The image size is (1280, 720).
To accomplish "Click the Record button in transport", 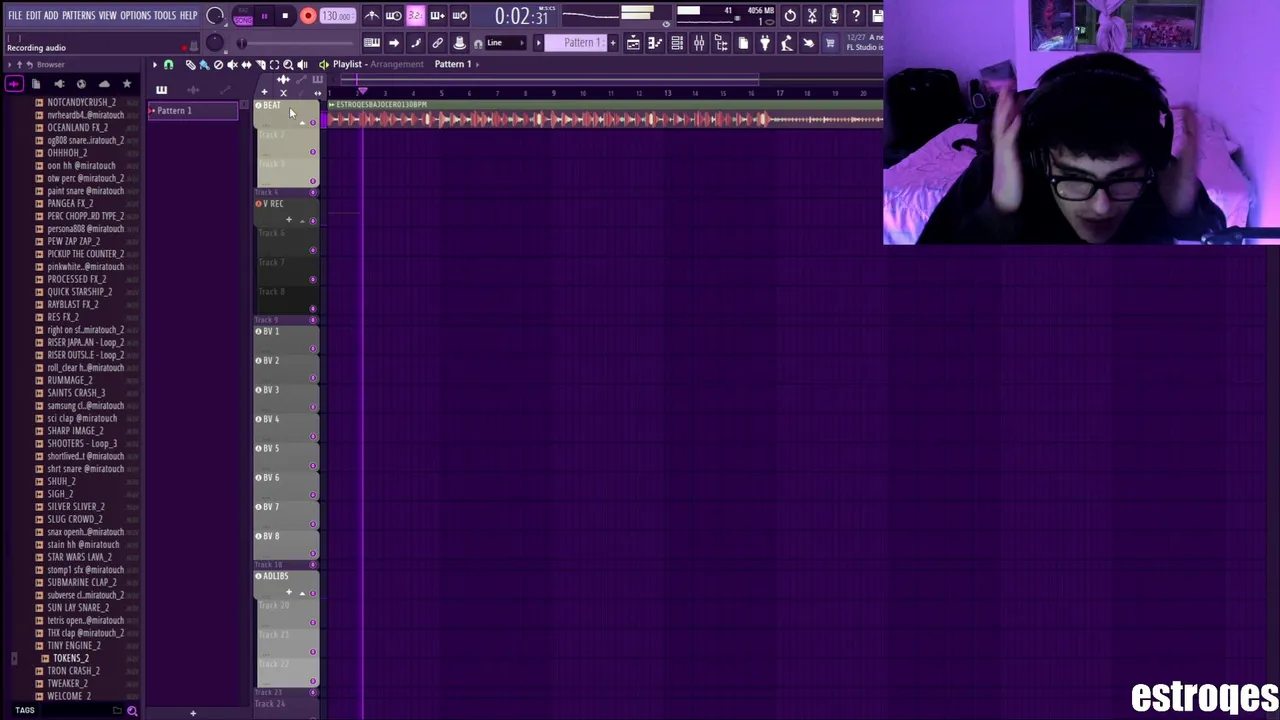I will (308, 16).
